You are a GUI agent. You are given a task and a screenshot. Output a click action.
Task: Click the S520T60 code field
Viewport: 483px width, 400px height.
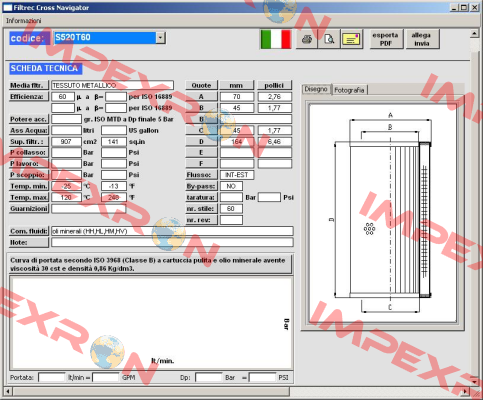point(105,38)
